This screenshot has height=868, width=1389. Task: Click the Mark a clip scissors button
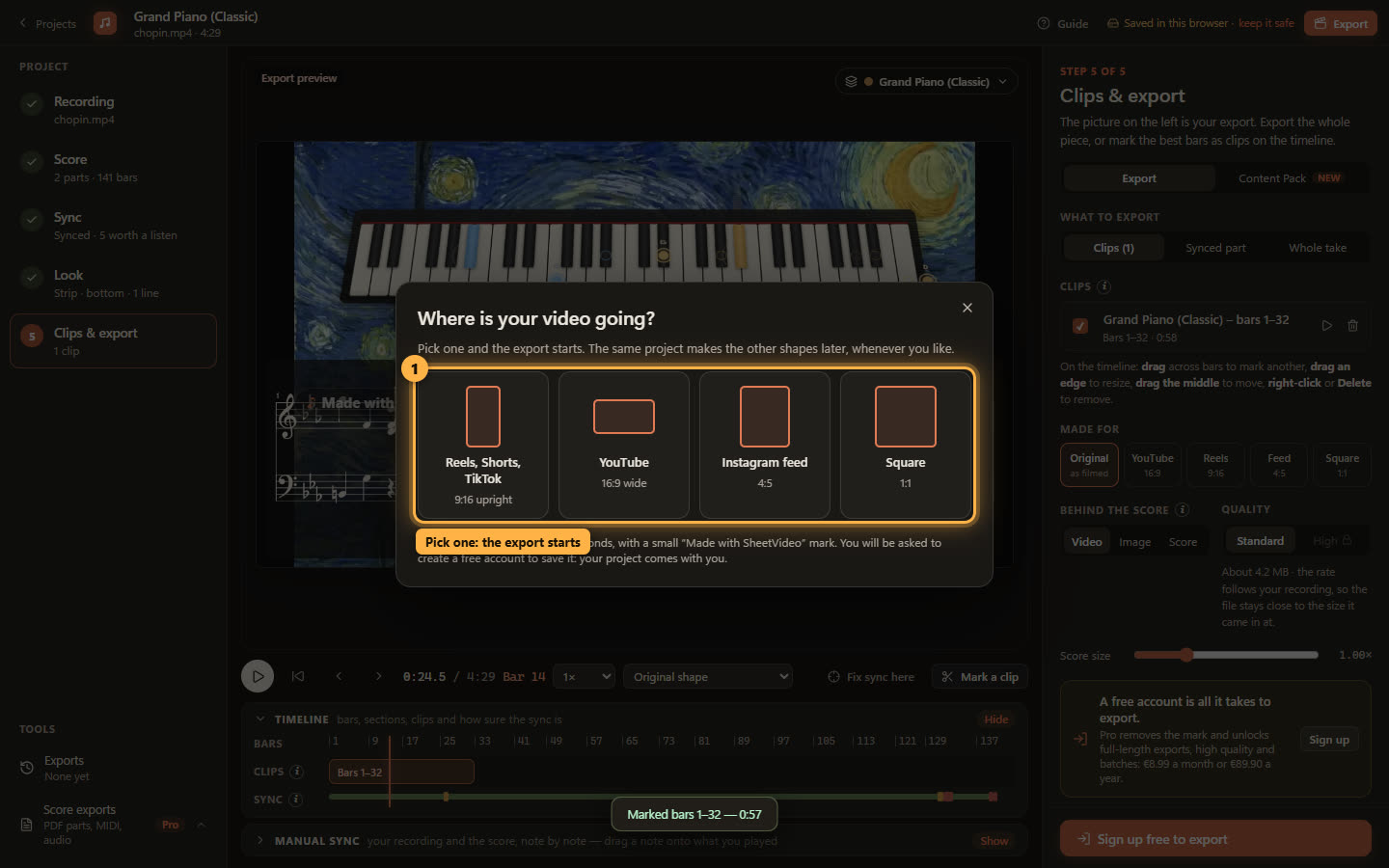tap(979, 677)
